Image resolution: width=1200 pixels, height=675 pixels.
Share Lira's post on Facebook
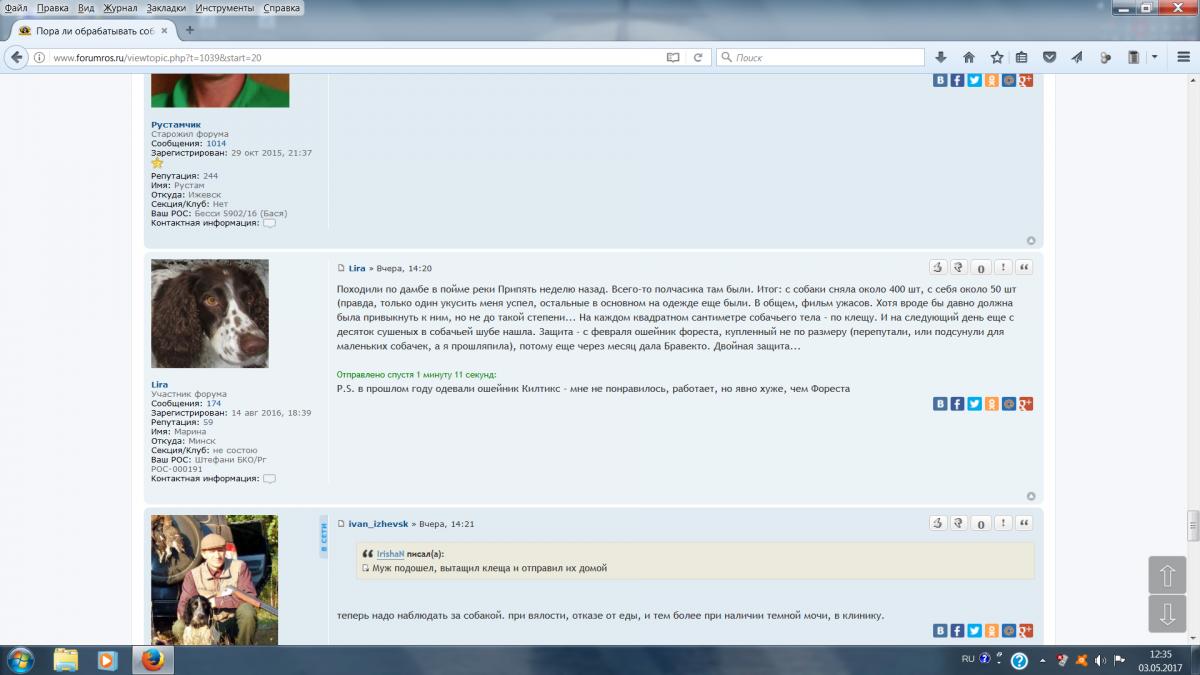tap(957, 404)
